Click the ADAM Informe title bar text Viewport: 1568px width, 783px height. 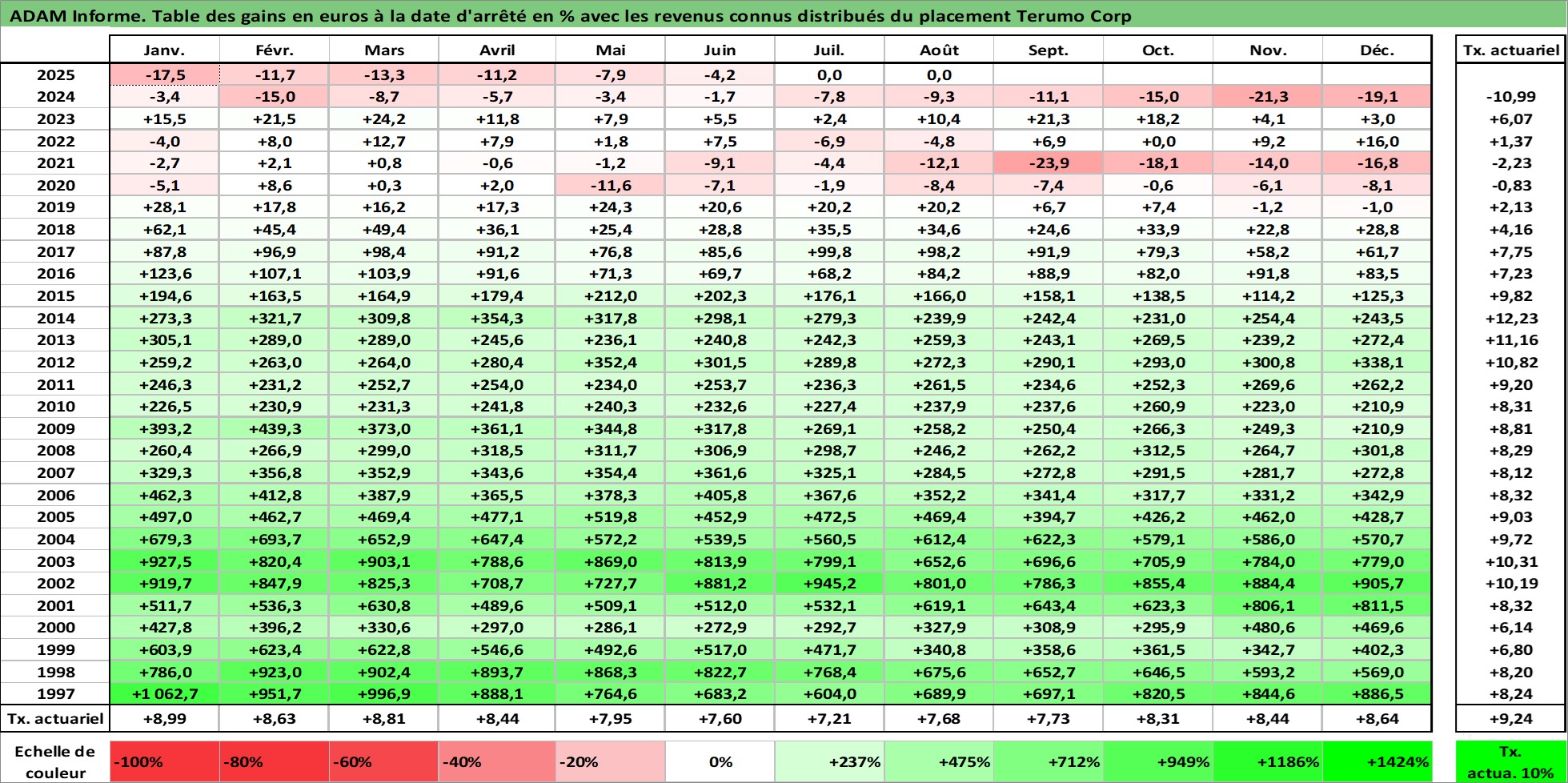click(x=571, y=16)
